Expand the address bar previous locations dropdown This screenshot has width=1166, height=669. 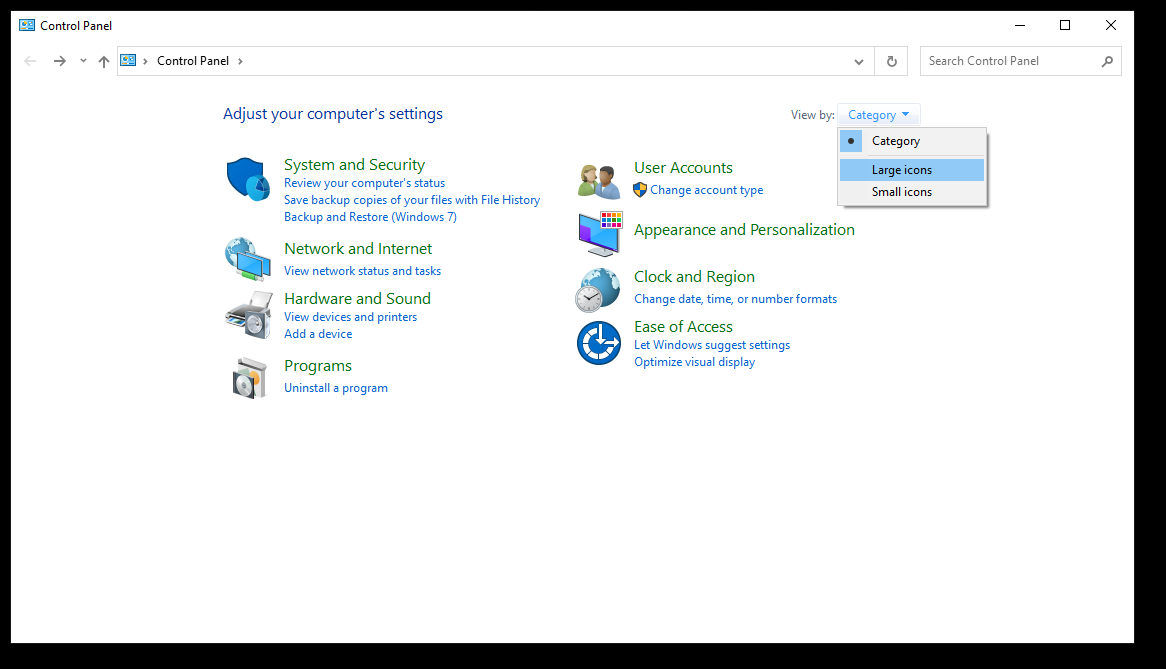859,61
